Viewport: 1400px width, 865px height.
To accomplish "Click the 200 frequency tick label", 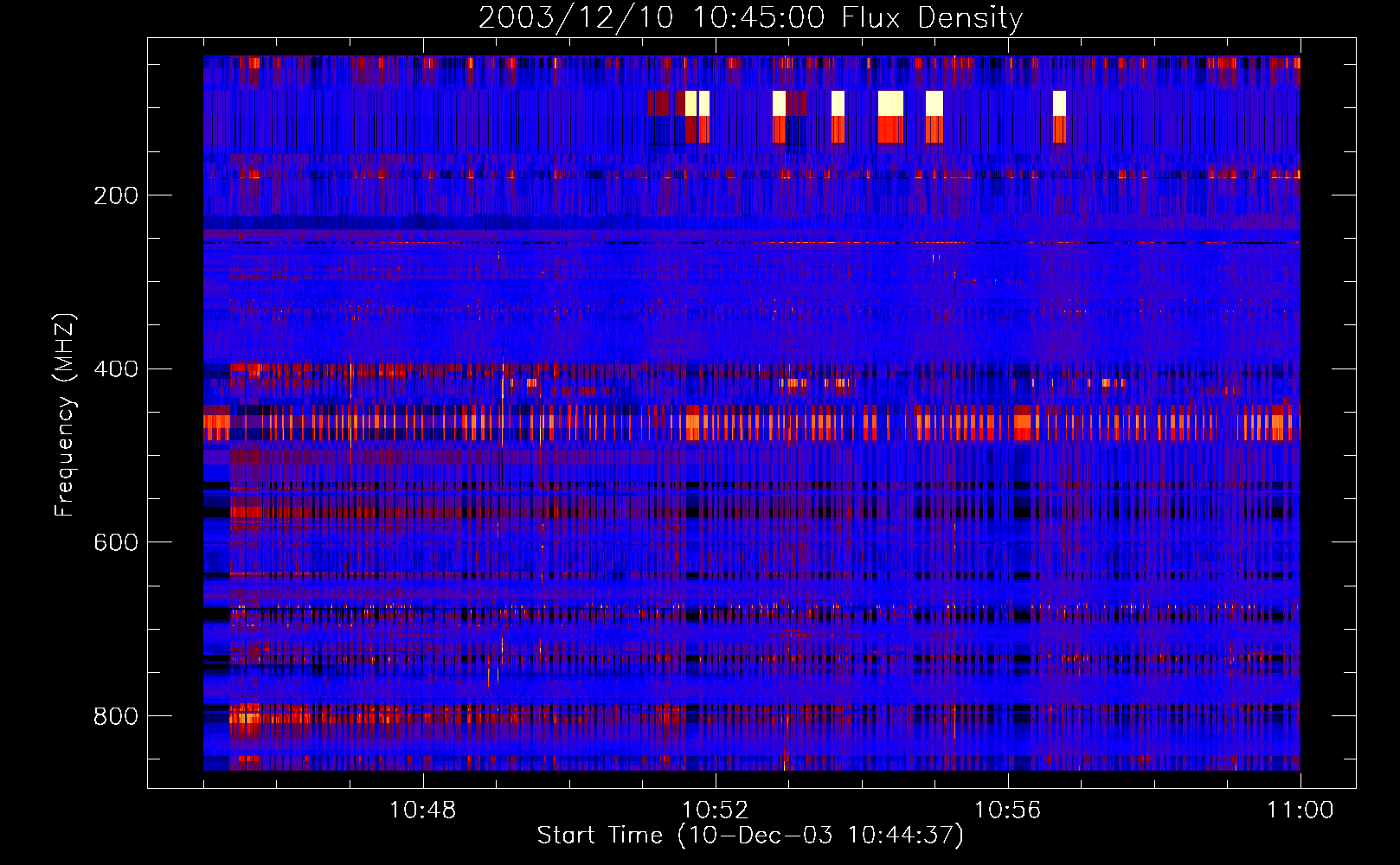I will [116, 195].
